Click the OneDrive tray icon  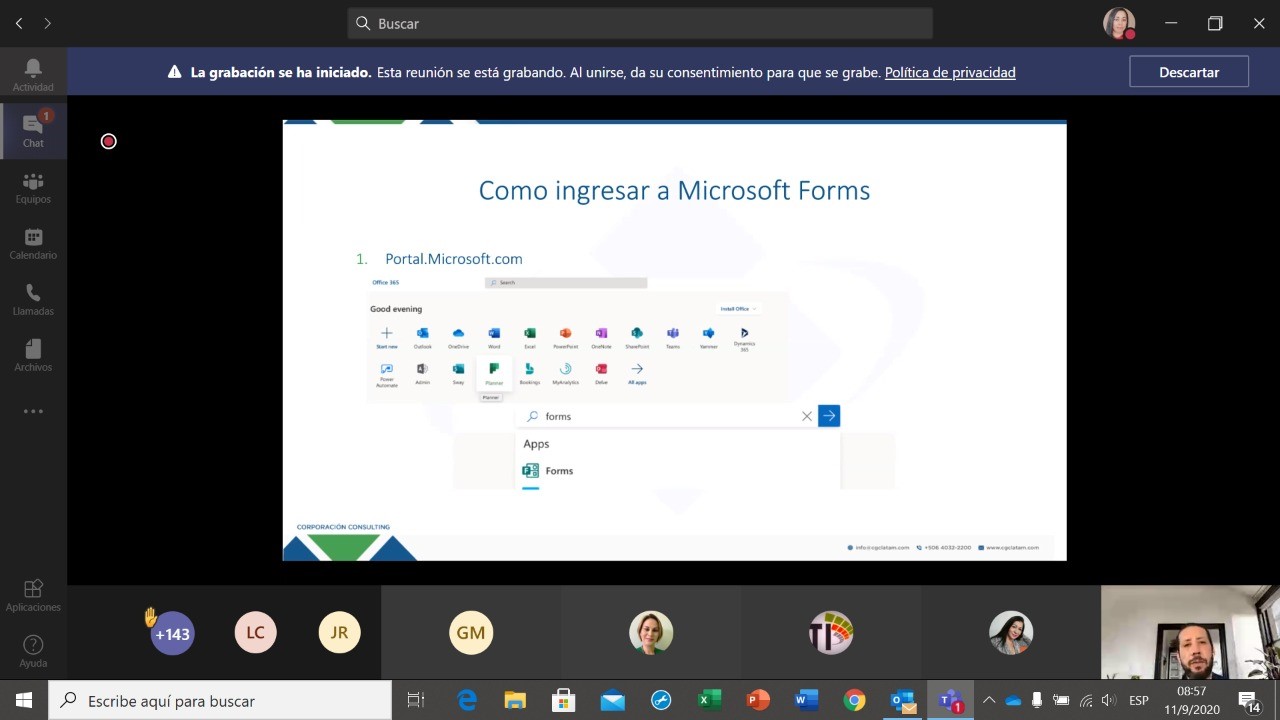(x=1013, y=700)
